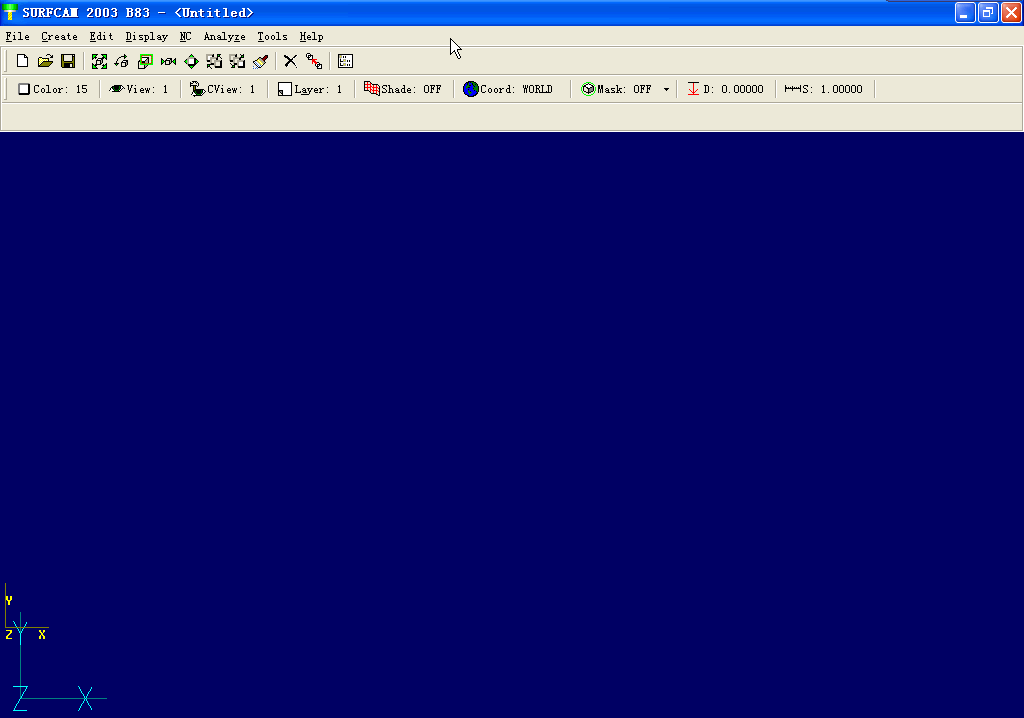Select the zoom window icon
Viewport: 1024px width, 718px height.
(145, 61)
